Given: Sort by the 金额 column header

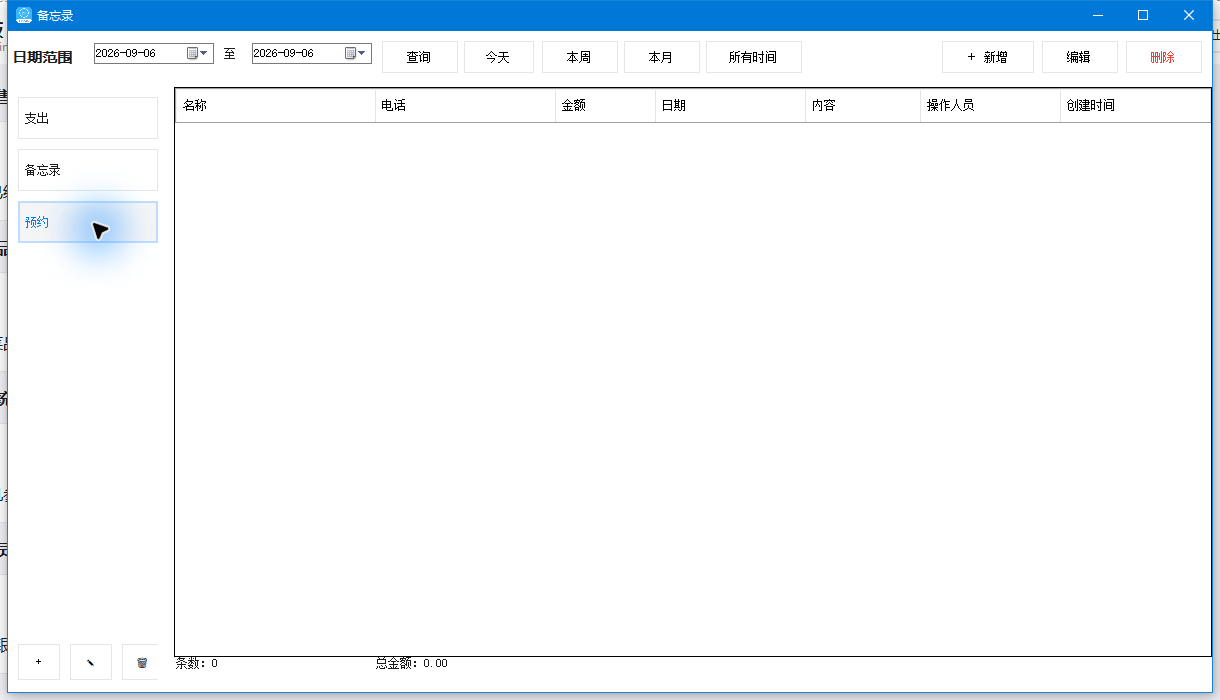Looking at the screenshot, I should 605,105.
